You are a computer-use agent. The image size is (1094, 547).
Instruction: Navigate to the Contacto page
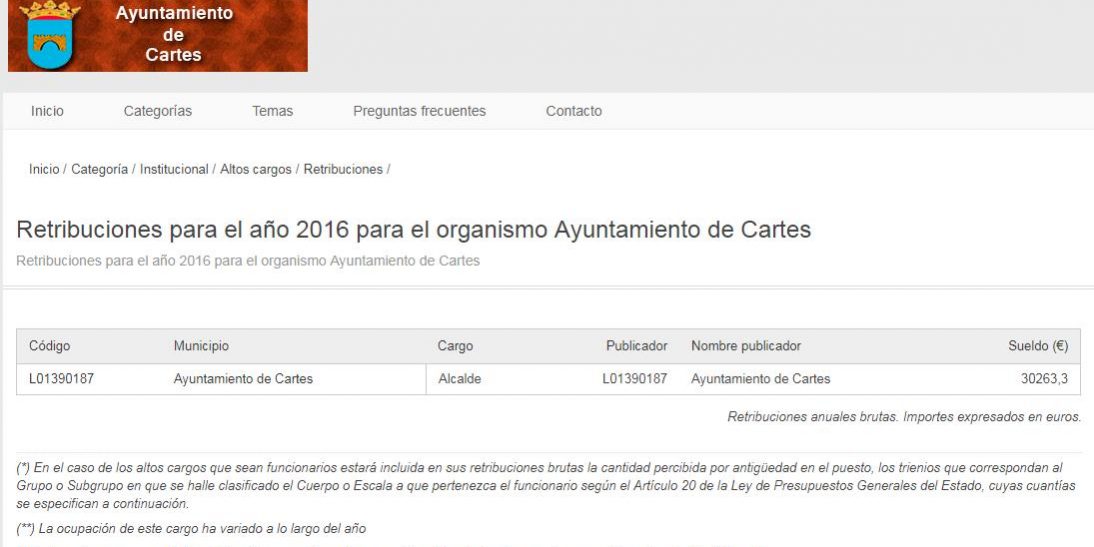point(573,111)
